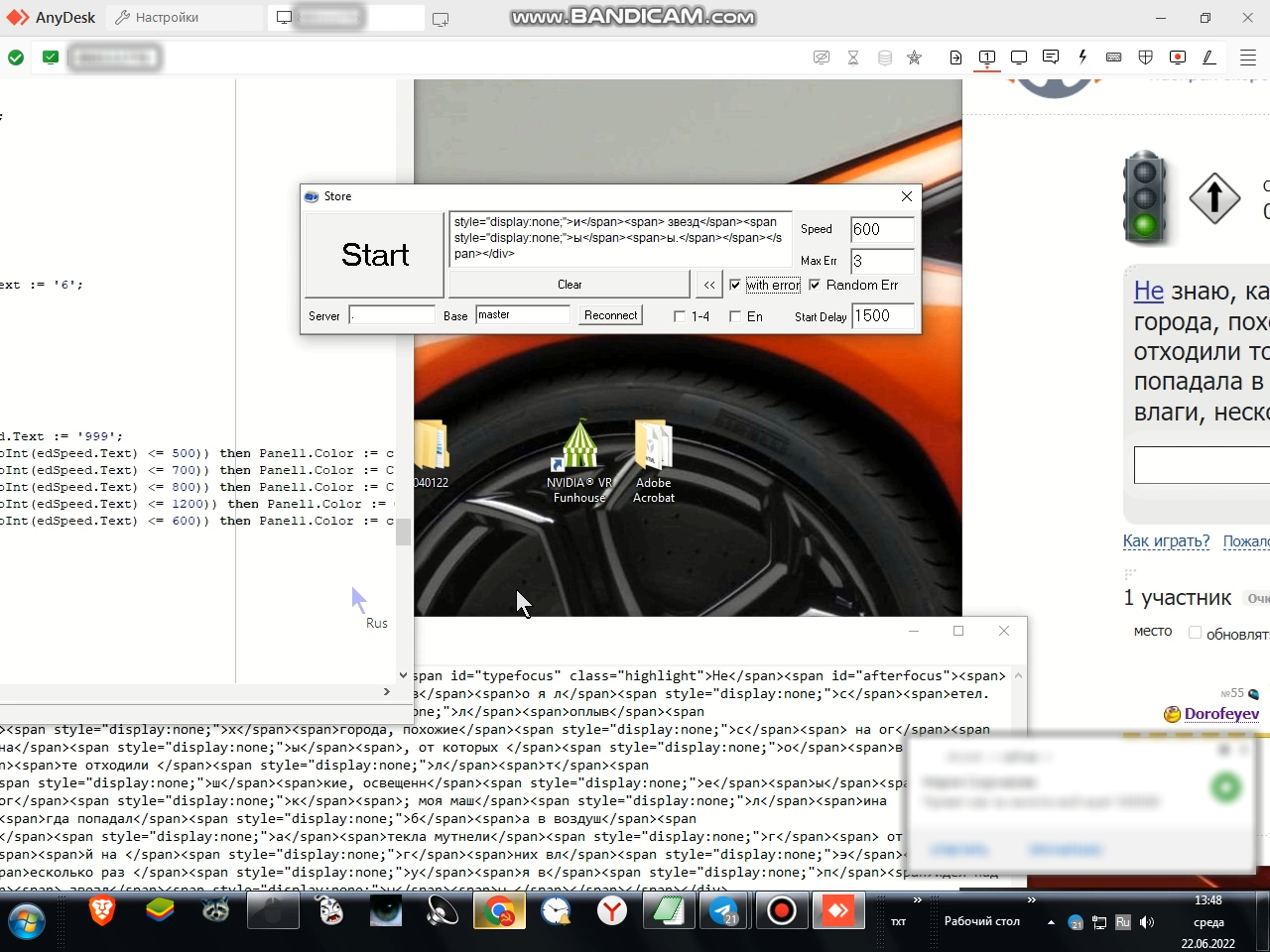Open Brave browser from the taskbar
This screenshot has width=1270, height=952.
[x=102, y=911]
